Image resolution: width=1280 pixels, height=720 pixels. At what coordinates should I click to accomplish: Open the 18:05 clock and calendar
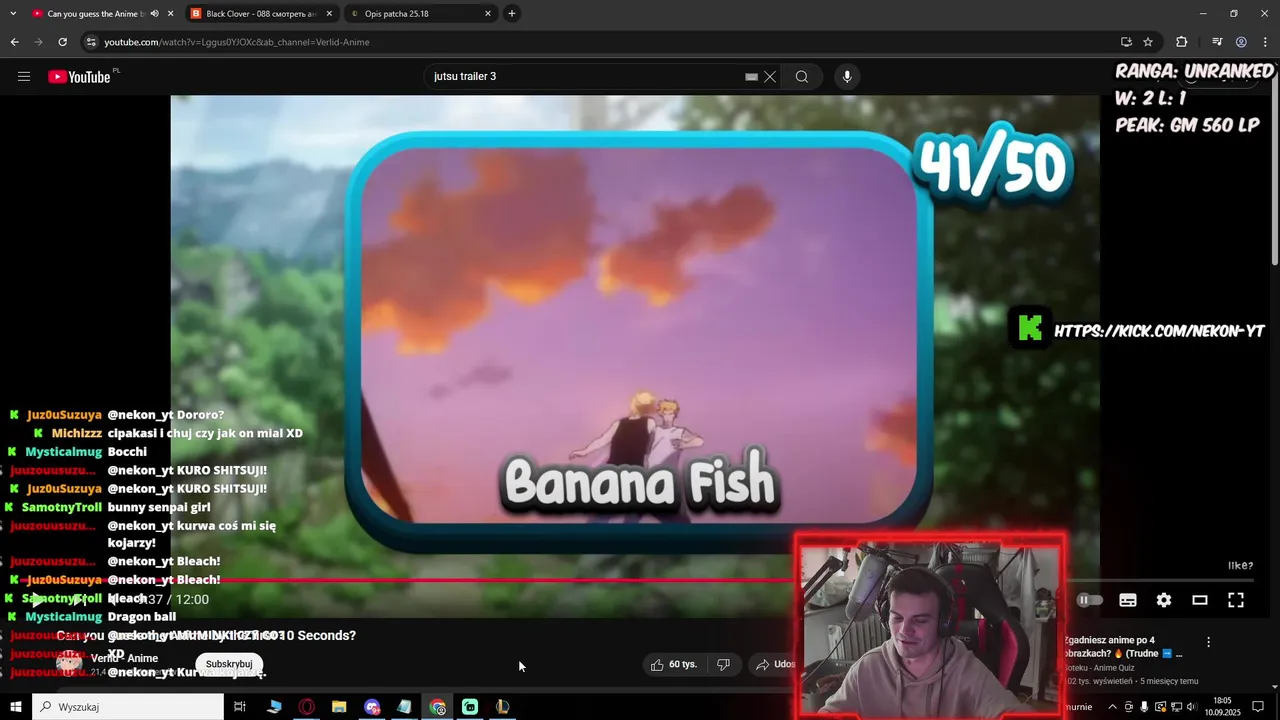click(1222, 707)
